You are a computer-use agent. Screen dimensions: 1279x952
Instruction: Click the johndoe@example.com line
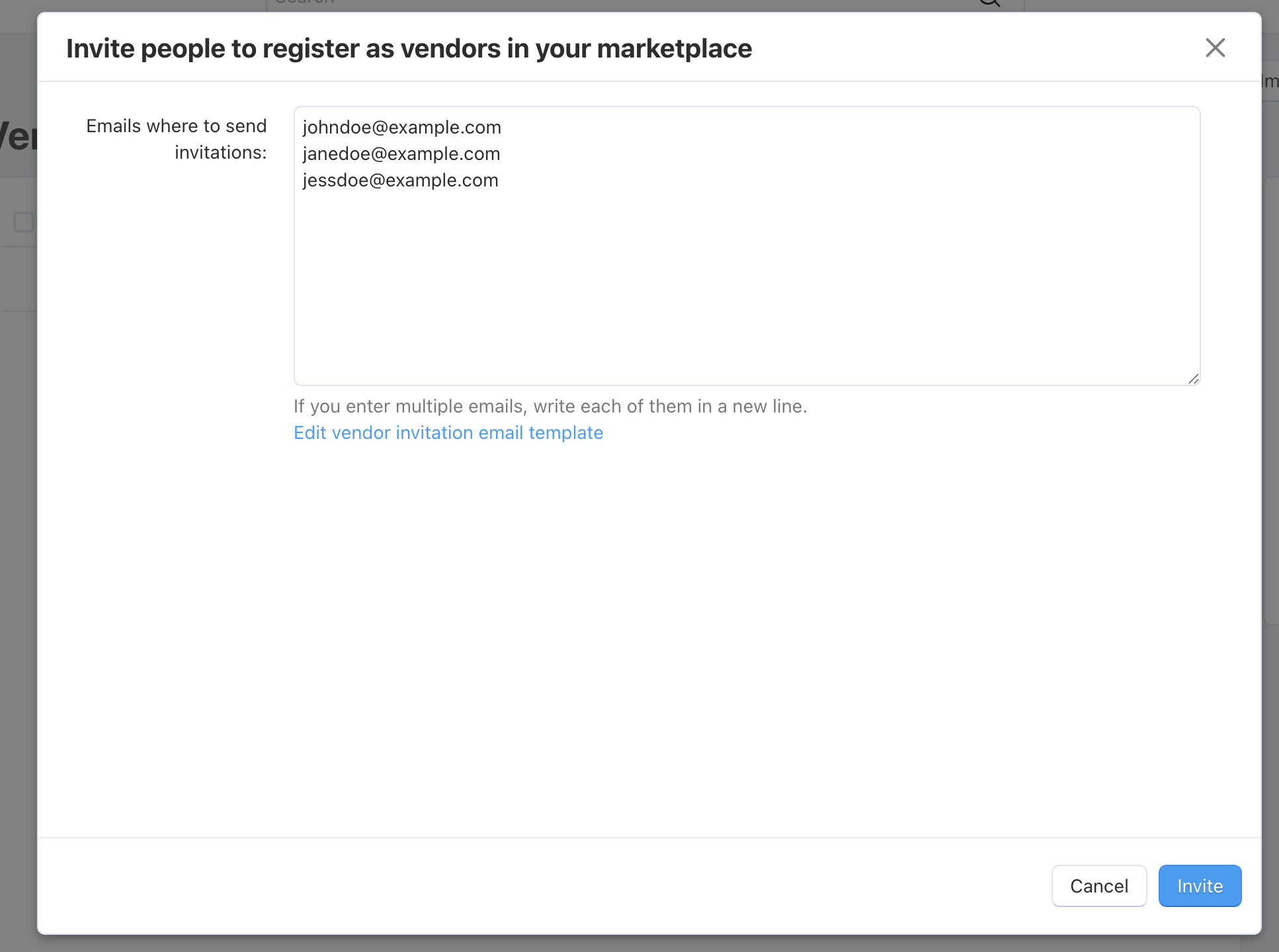(x=402, y=127)
